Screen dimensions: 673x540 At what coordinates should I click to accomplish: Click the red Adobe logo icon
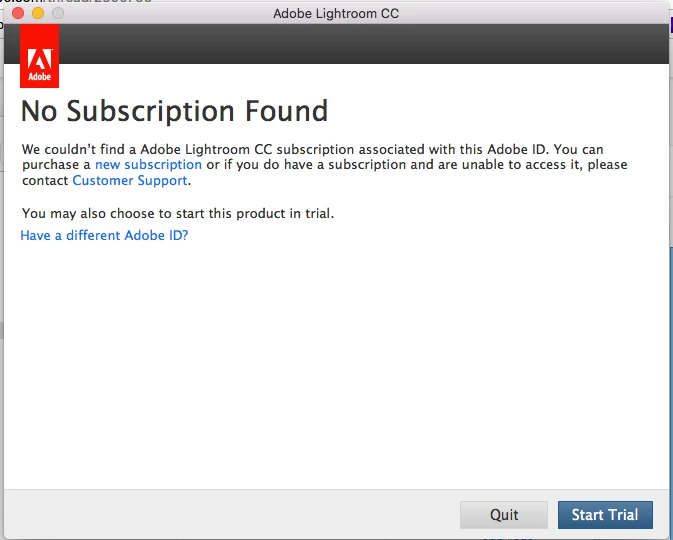pyautogui.click(x=39, y=56)
